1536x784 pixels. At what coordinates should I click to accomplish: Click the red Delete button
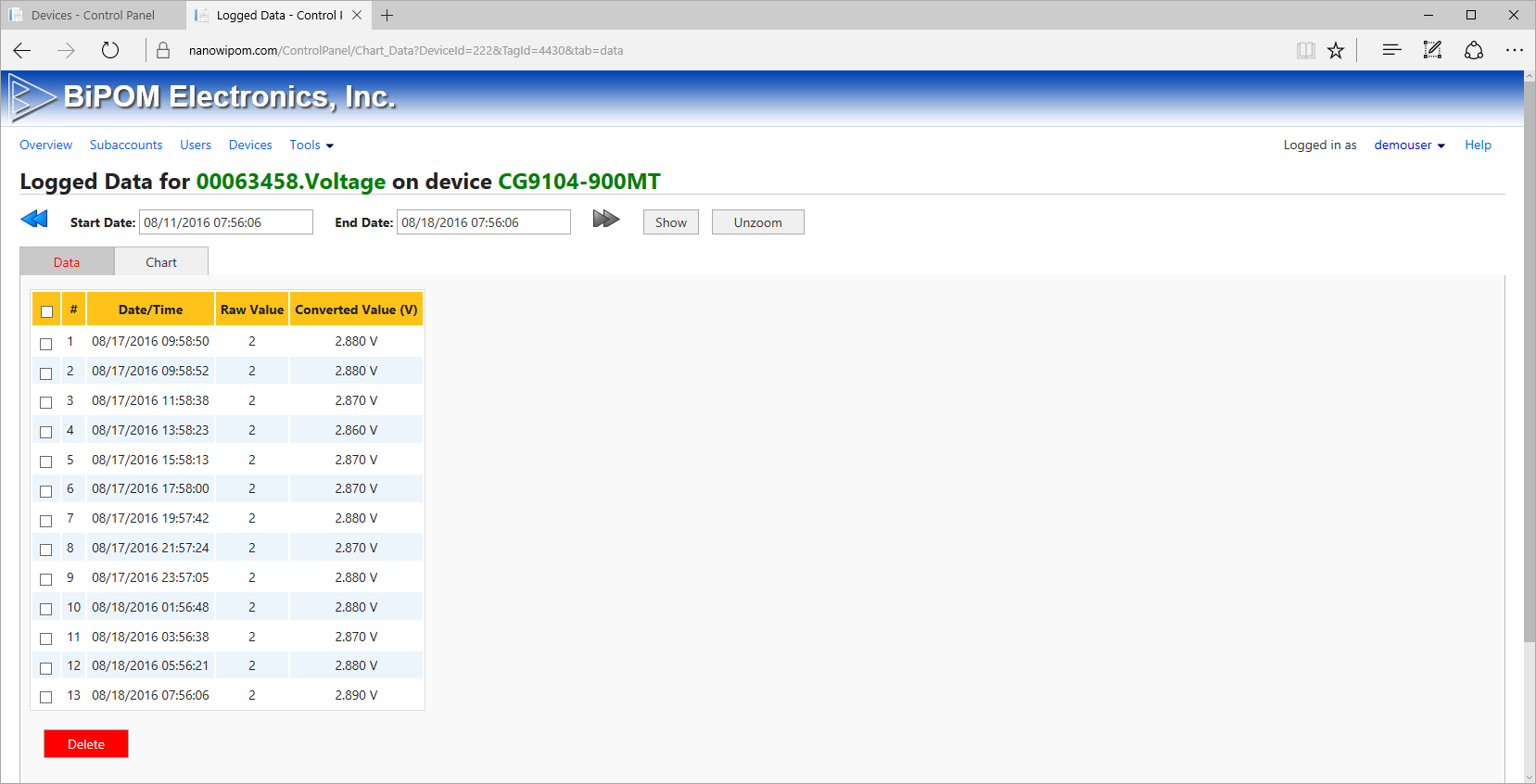(86, 744)
